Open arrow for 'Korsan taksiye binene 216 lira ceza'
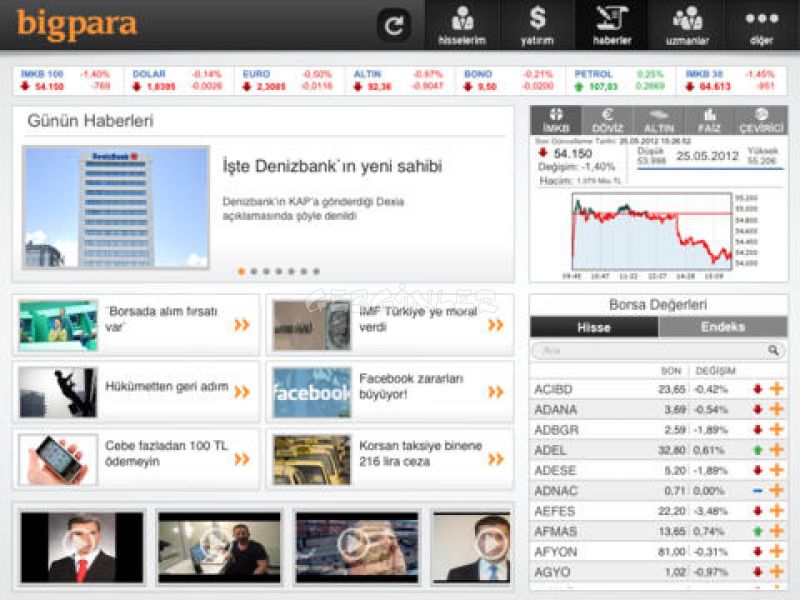This screenshot has height=600, width=800. pos(495,459)
